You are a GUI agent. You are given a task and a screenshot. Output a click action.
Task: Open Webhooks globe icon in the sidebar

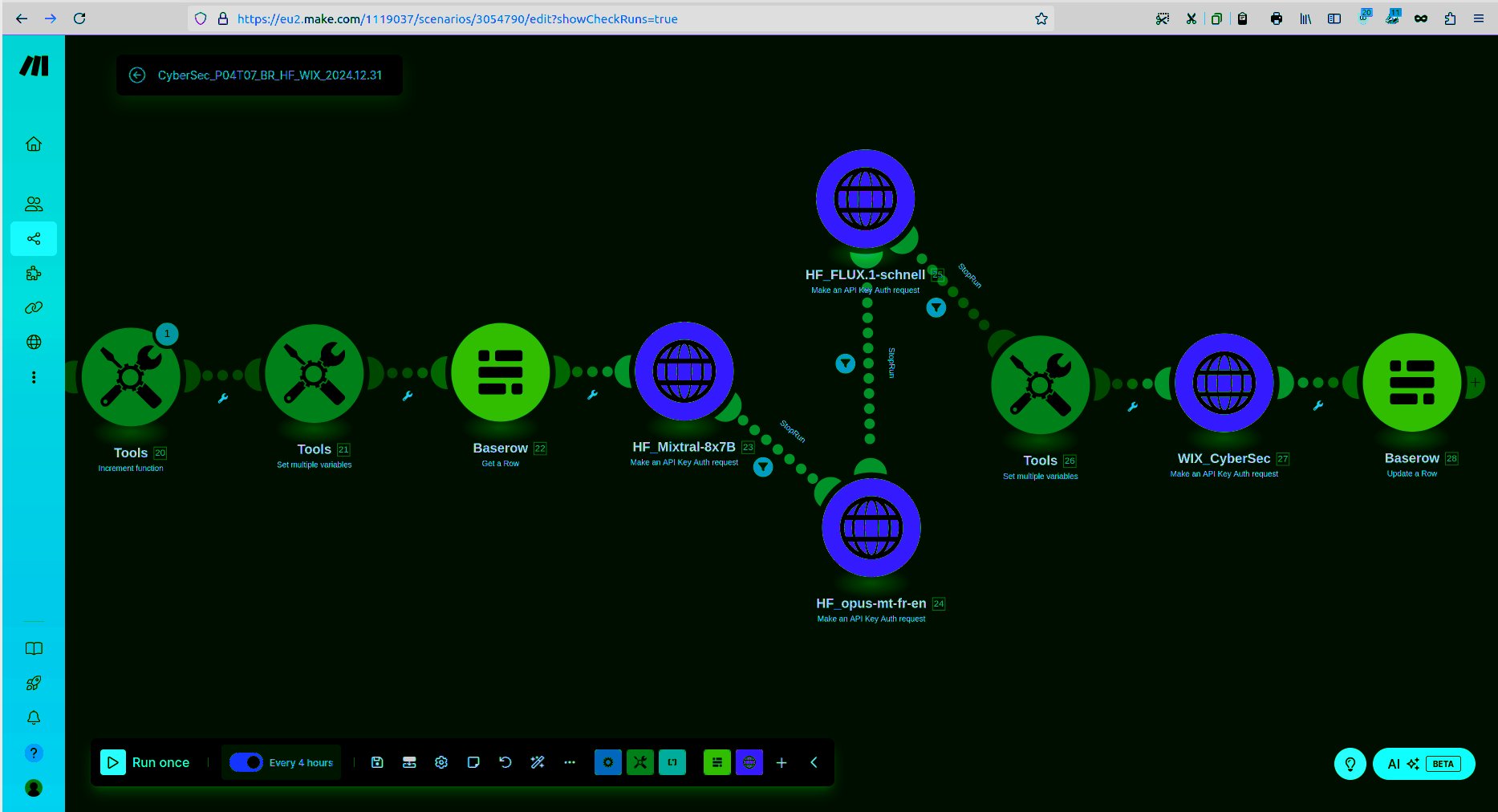click(x=34, y=342)
